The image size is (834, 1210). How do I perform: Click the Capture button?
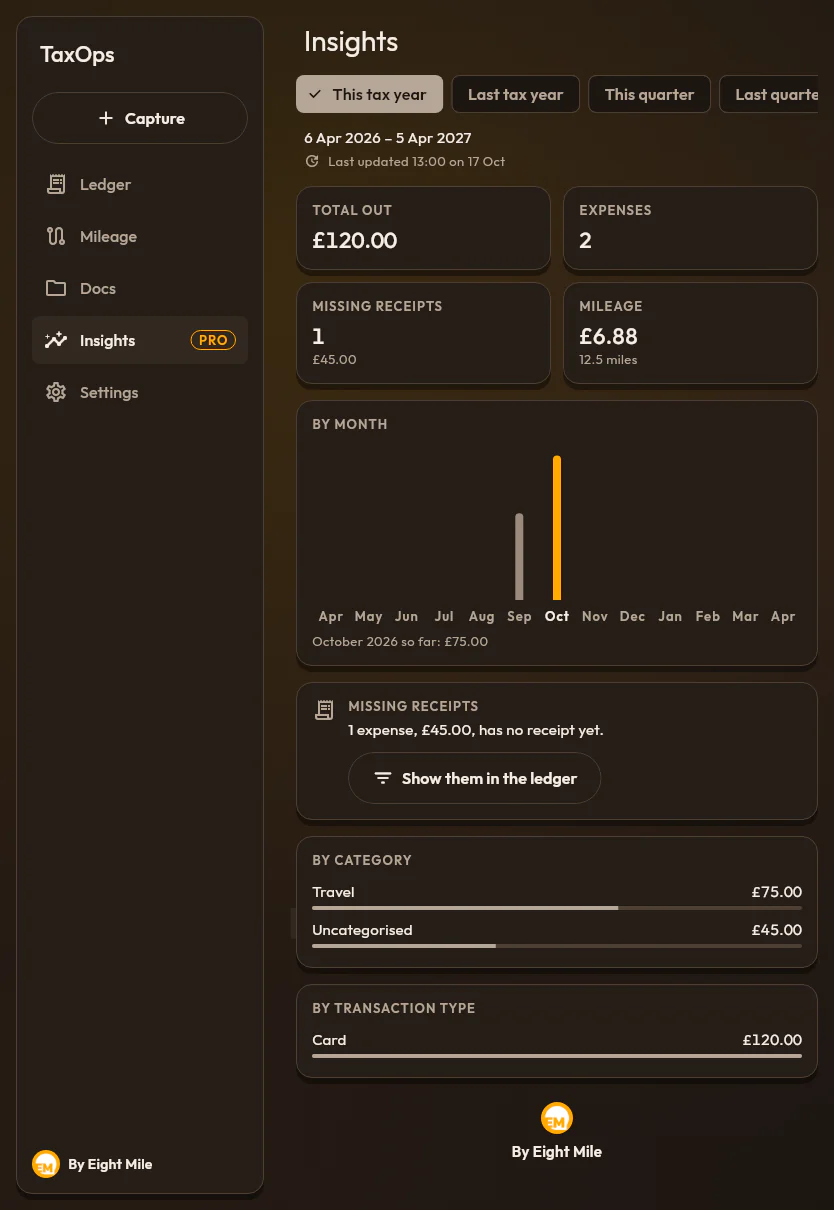pos(140,118)
